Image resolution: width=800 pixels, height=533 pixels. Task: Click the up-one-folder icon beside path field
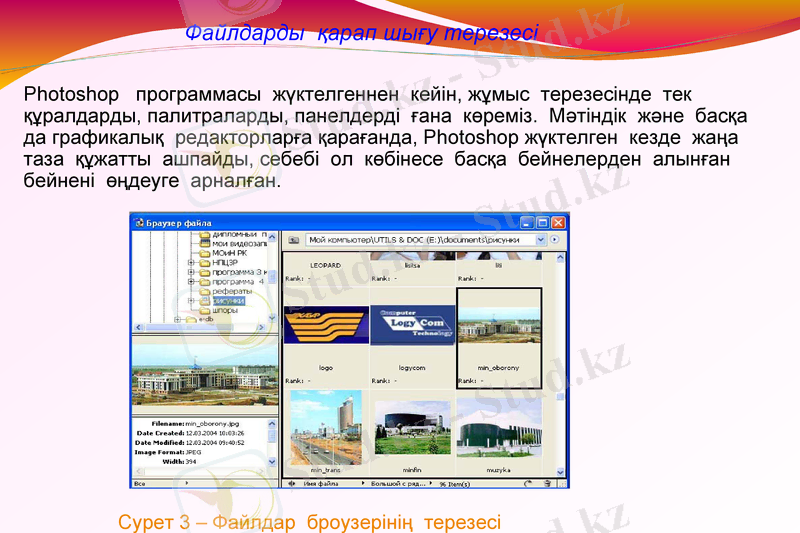click(293, 240)
